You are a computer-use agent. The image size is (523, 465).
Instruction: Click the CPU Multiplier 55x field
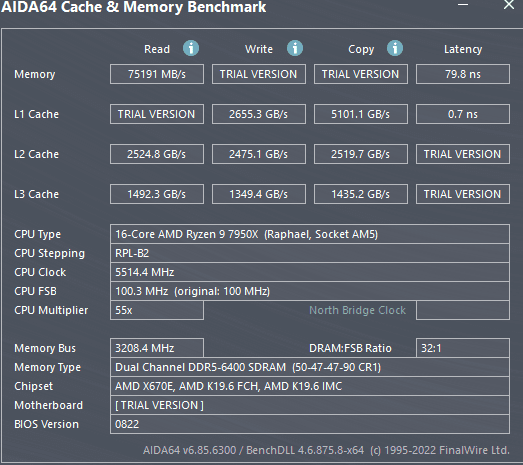(x=157, y=310)
